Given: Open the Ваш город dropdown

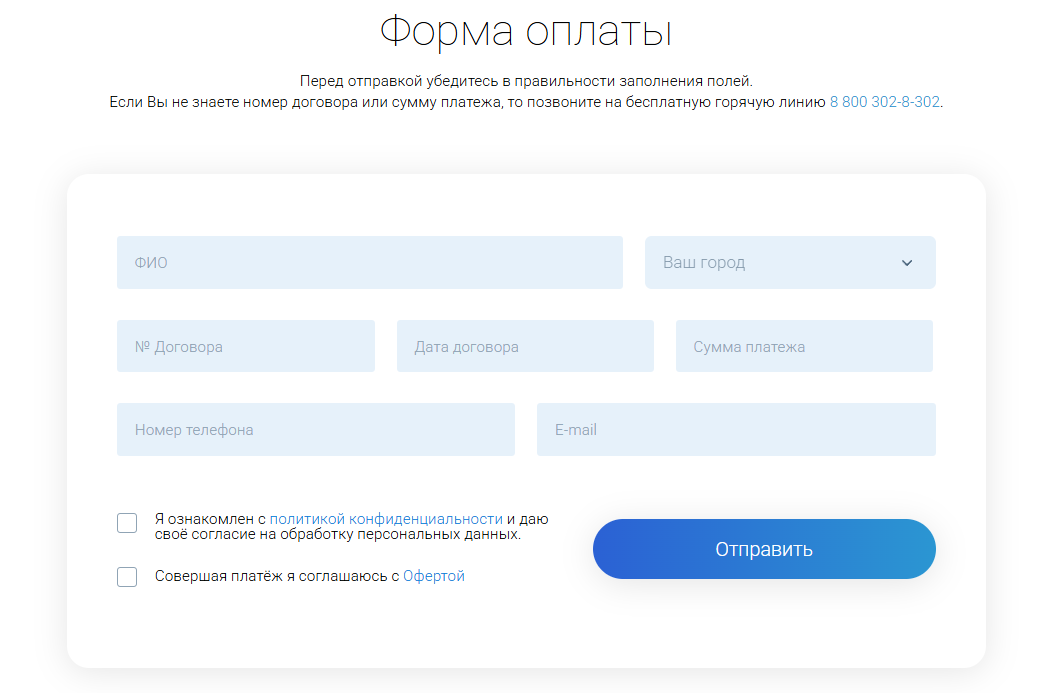Looking at the screenshot, I should coord(790,263).
